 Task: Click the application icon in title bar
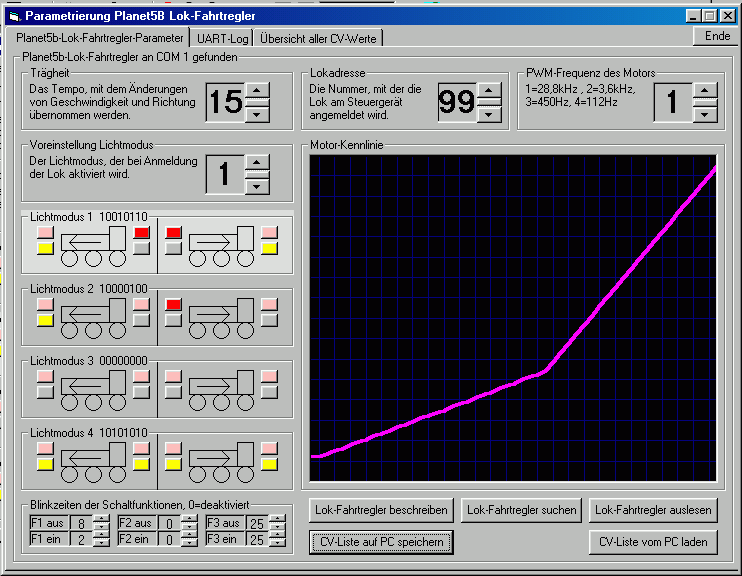13,16
